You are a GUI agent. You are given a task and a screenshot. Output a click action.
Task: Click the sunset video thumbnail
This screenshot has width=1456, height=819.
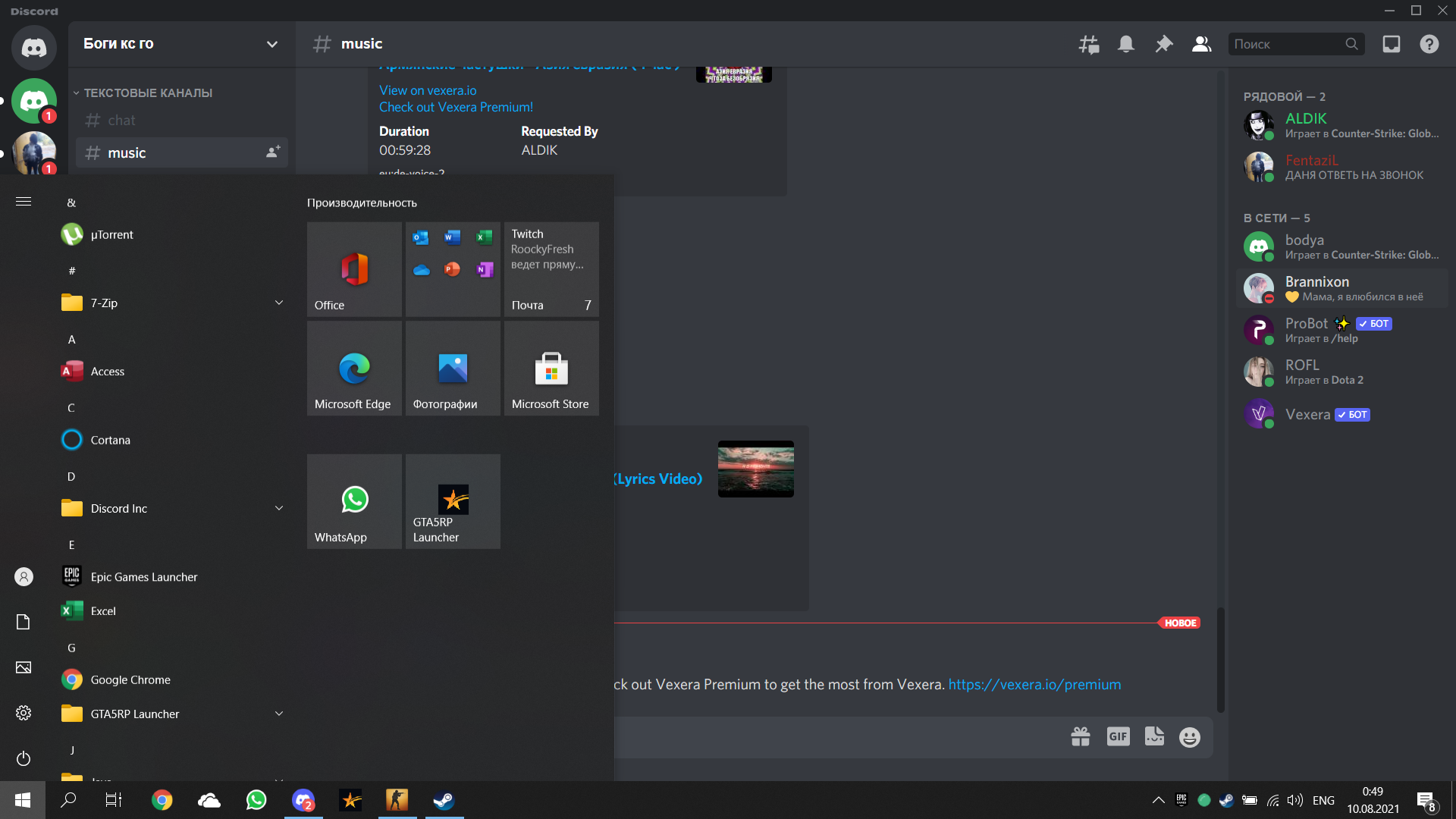click(x=755, y=469)
